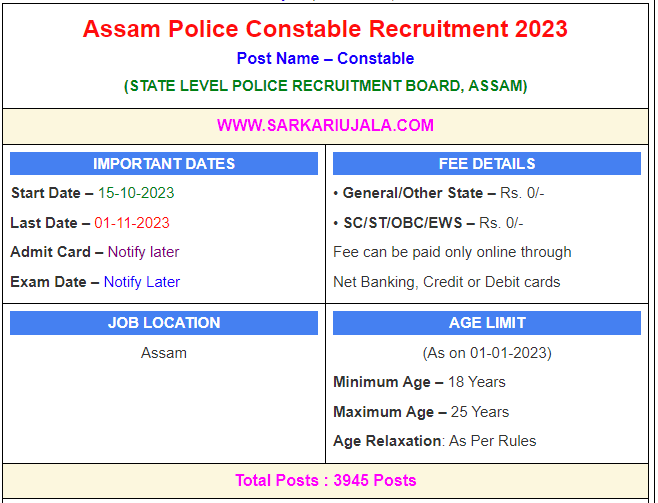The image size is (658, 503).
Task: Select the Post Name – Constable text
Action: click(325, 59)
